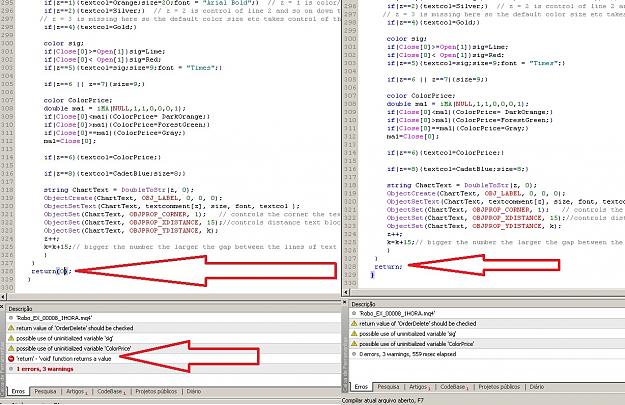The image size is (625, 405).
Task: Click the warning icon beside 'ColorPrice' in the left error list
Action: pyautogui.click(x=11, y=348)
